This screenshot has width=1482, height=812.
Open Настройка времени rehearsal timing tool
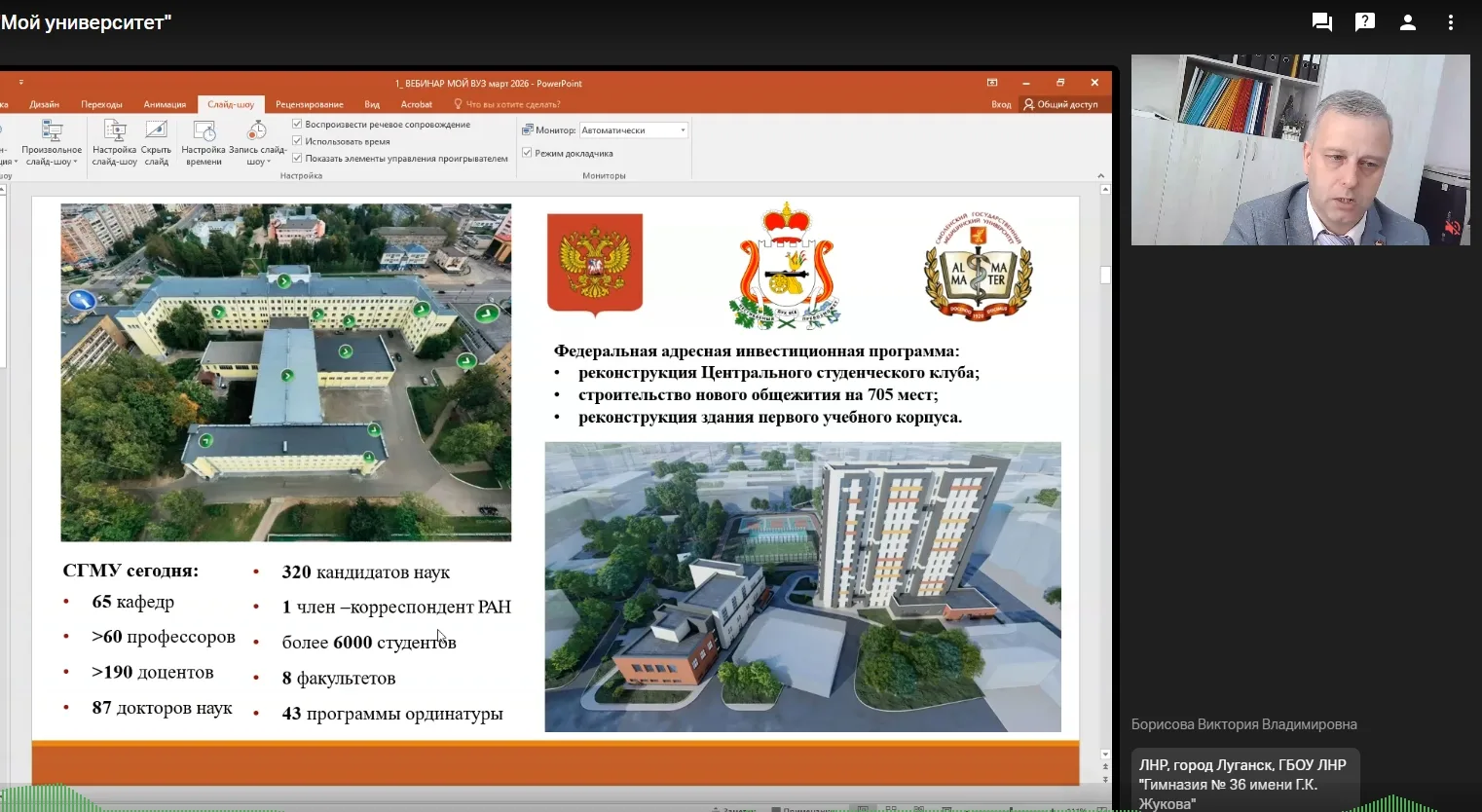click(x=204, y=132)
